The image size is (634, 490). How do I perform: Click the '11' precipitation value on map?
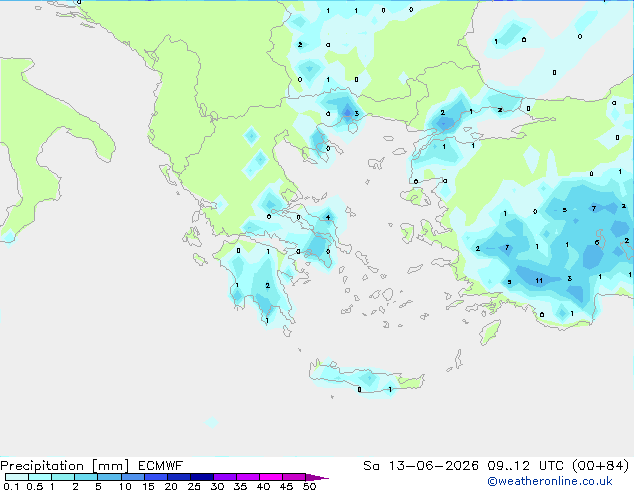click(539, 281)
